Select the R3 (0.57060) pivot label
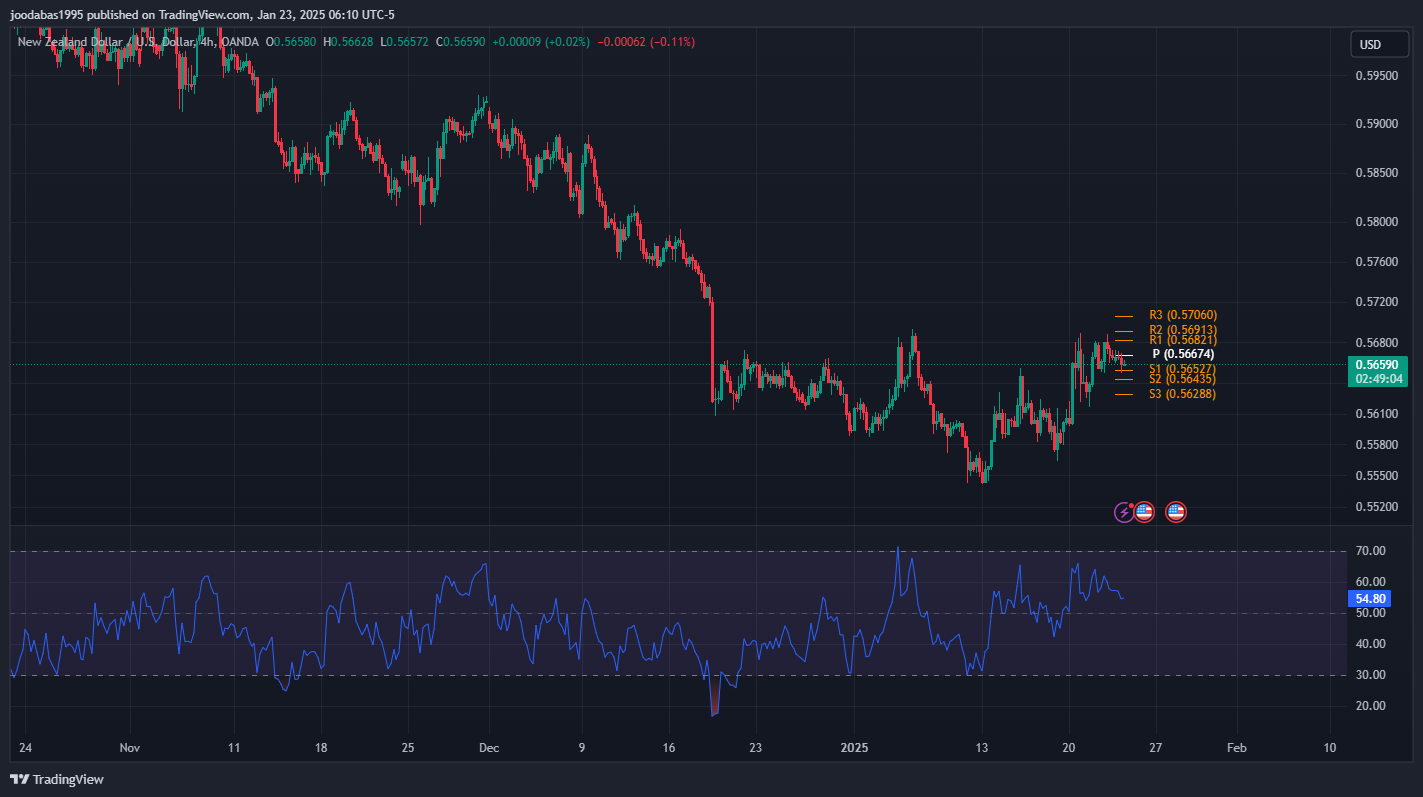 click(1183, 315)
